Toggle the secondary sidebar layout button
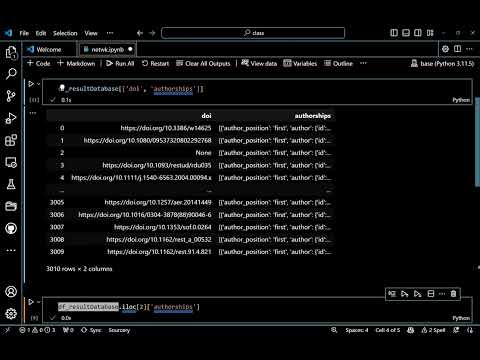 tap(418, 33)
